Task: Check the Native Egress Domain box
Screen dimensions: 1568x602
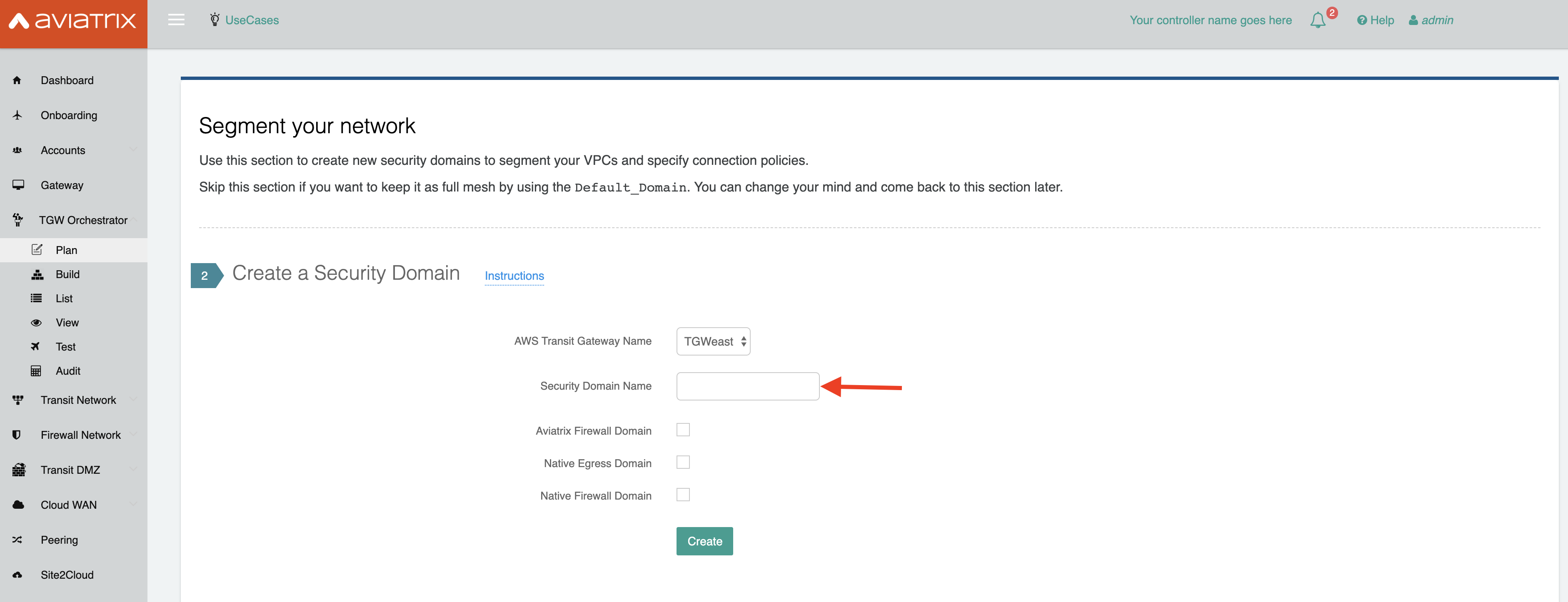Action: point(683,463)
